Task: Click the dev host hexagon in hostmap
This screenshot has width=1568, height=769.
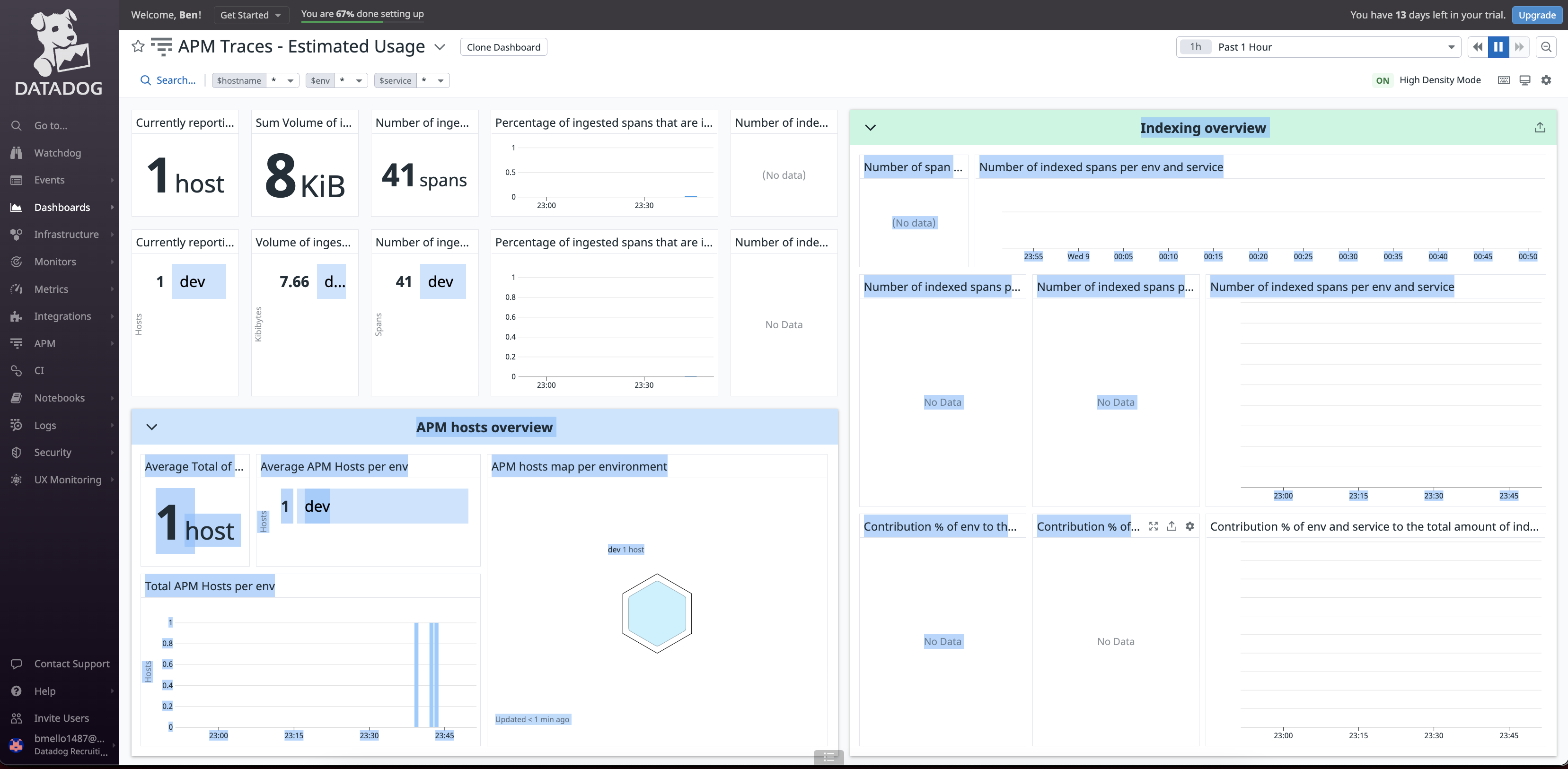Action: (x=657, y=612)
